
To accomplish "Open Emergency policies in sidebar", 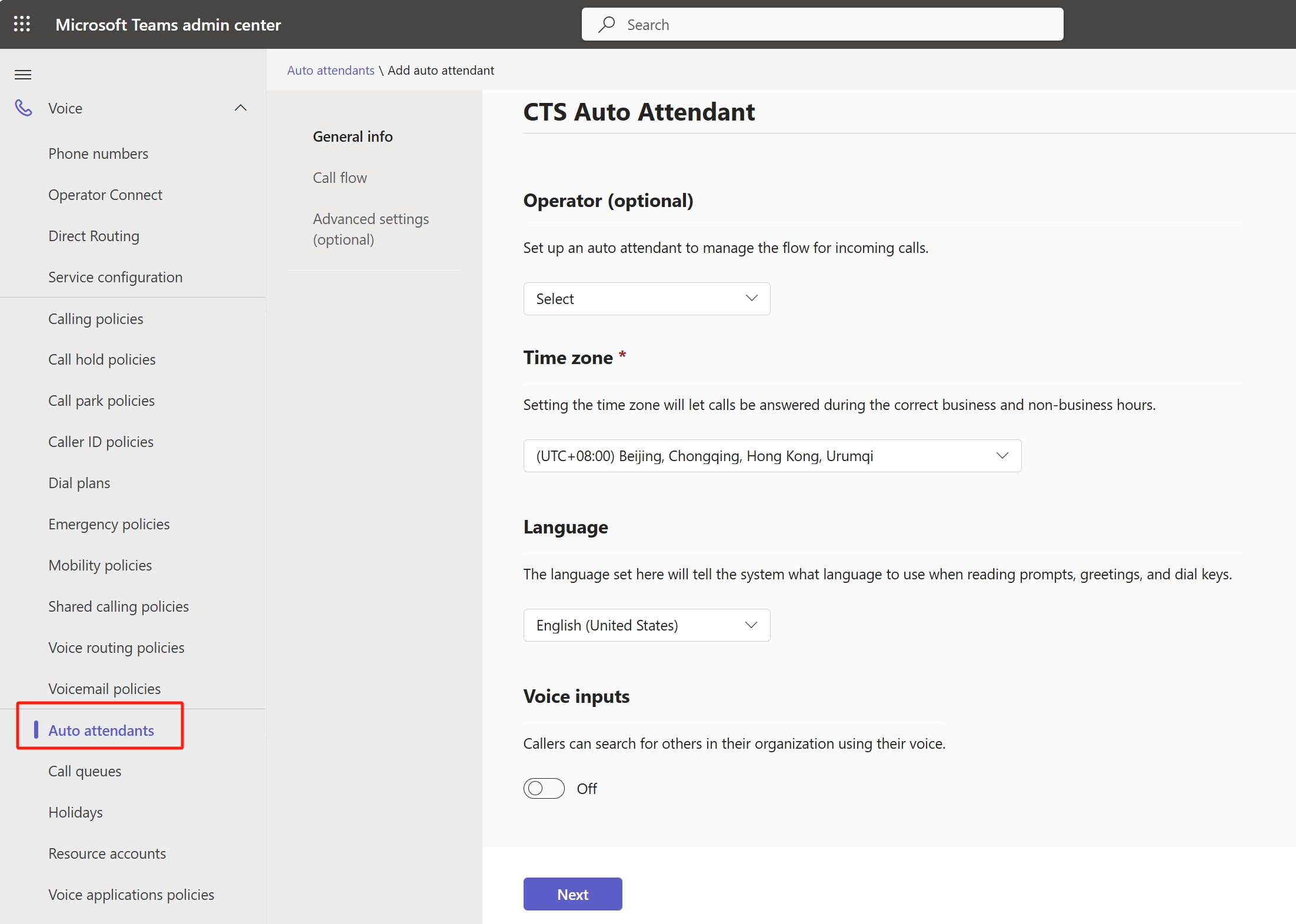I will click(109, 524).
